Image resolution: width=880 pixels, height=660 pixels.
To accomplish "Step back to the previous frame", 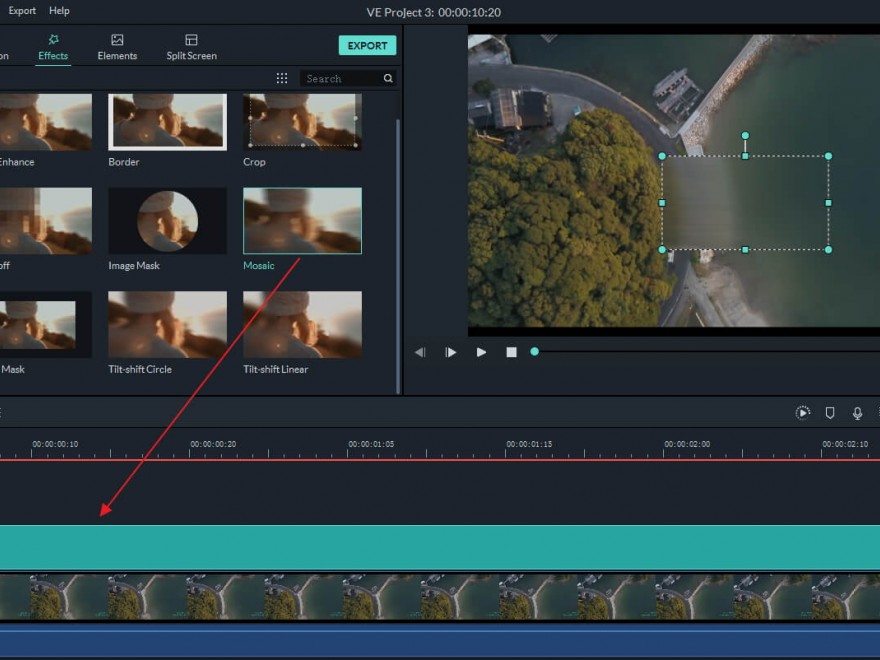I will click(x=420, y=352).
